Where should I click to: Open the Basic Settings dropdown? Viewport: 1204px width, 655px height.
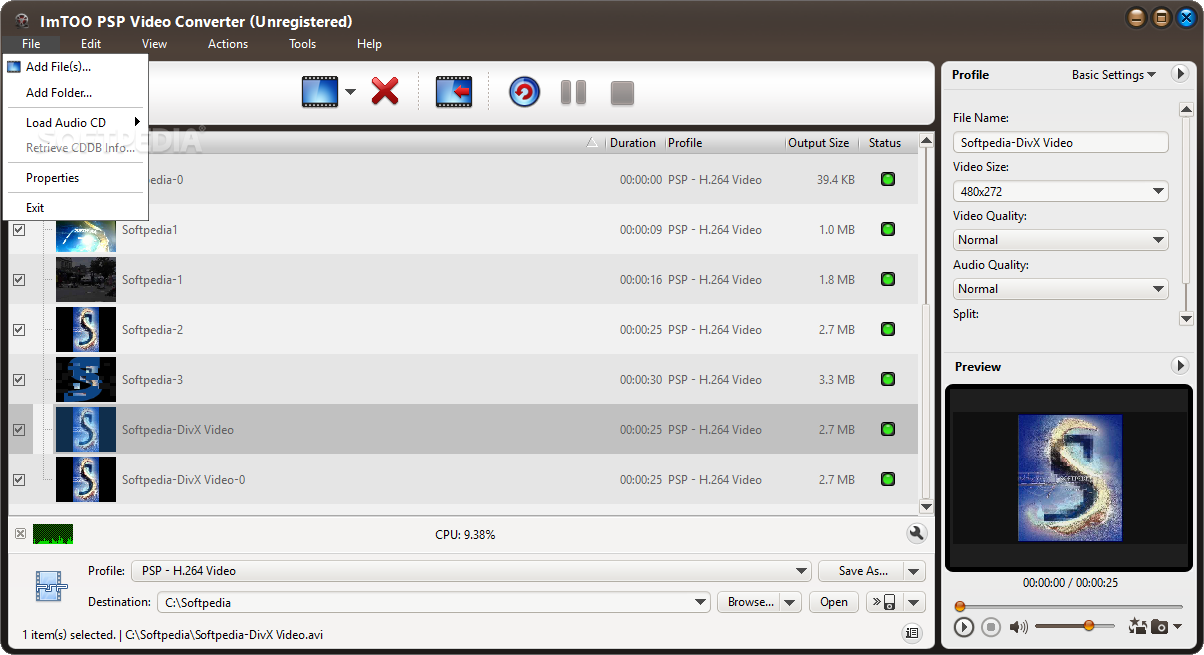[x=1114, y=74]
